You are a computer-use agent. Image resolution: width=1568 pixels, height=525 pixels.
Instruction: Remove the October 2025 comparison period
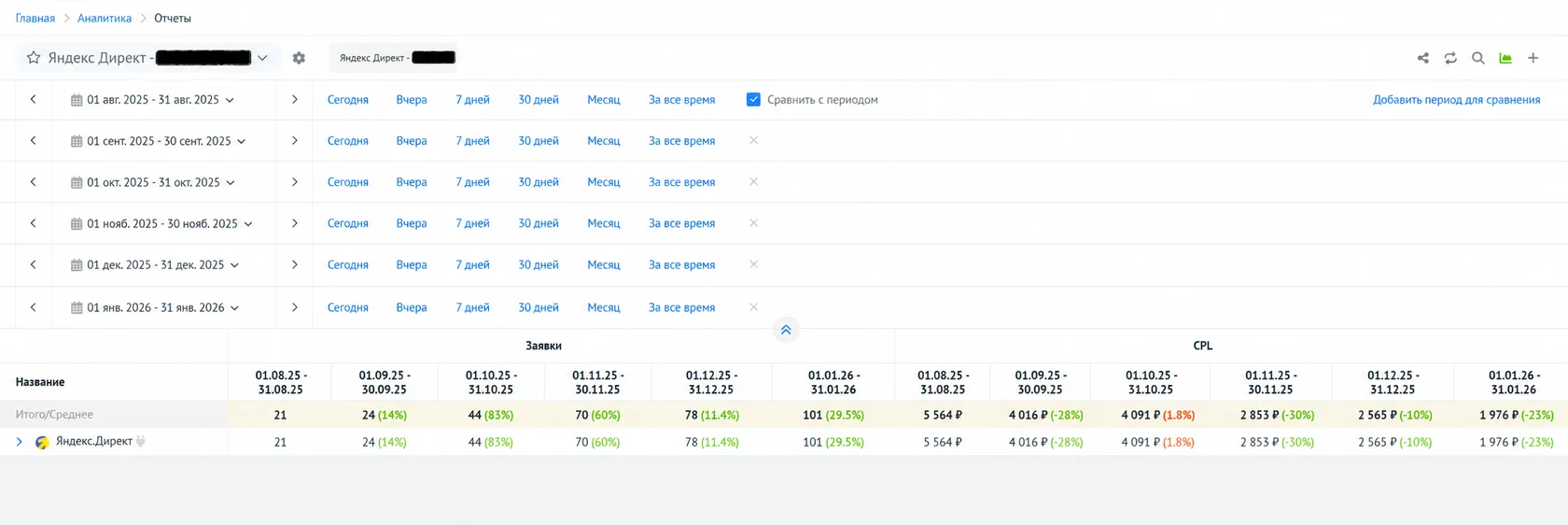pyautogui.click(x=753, y=181)
